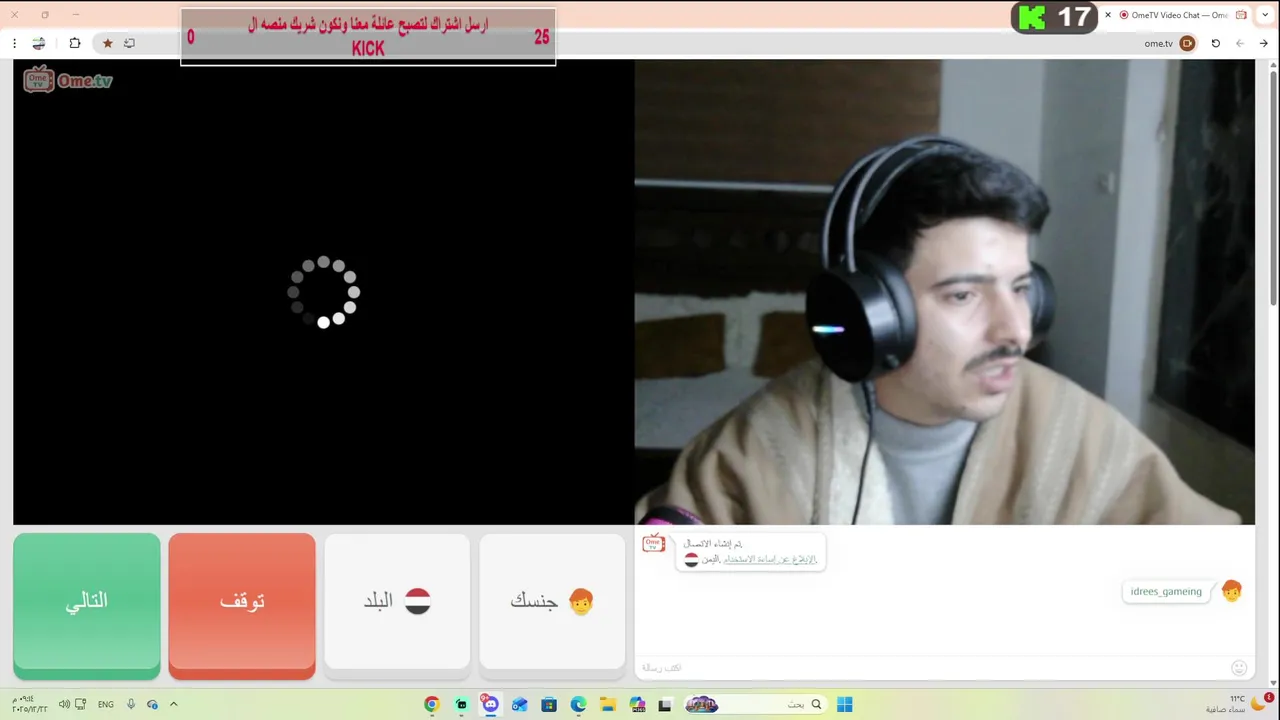
Task: Click the idrees_gameing username label
Action: pyautogui.click(x=1166, y=592)
